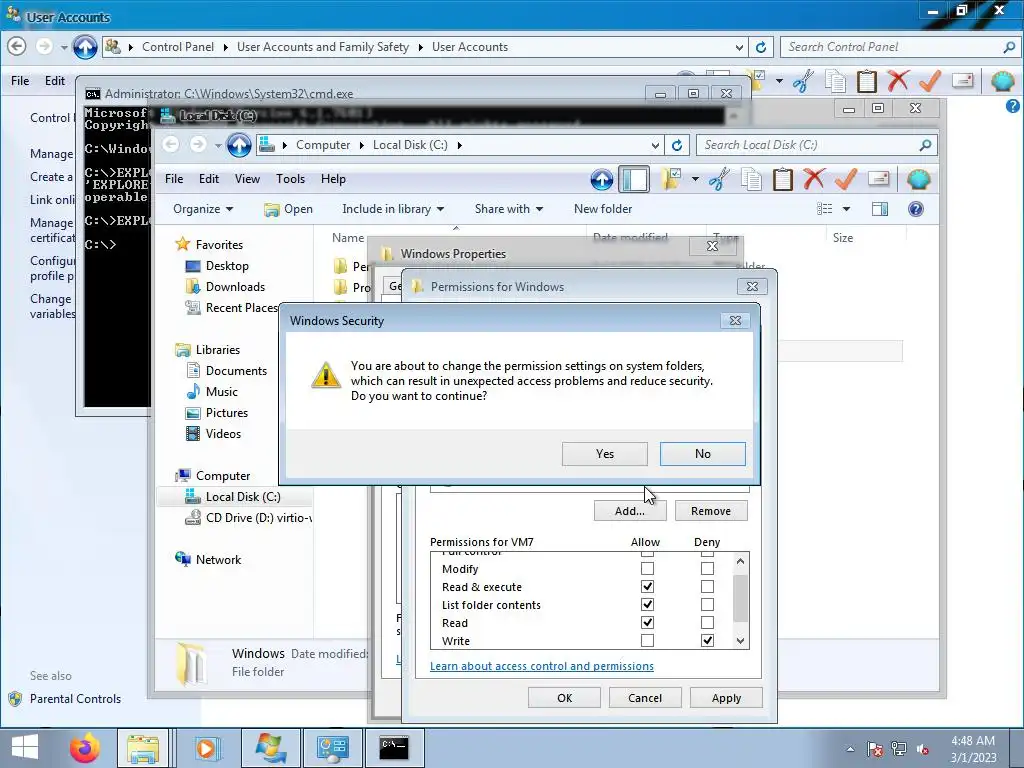Click the blue Up button in User Accounts window
Viewport: 1024px width, 768px height.
(x=85, y=47)
